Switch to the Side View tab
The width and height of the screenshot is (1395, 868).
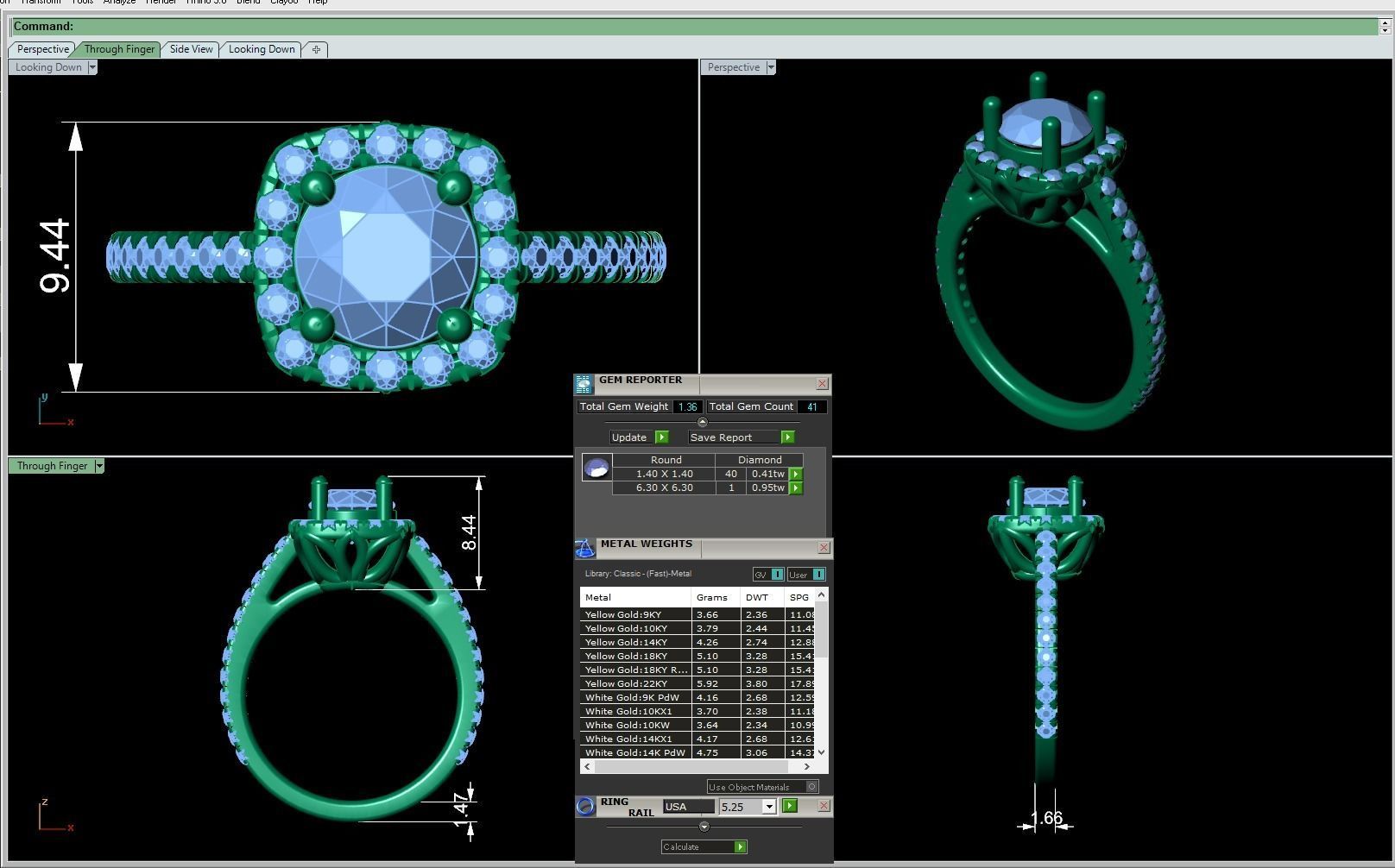[x=191, y=49]
